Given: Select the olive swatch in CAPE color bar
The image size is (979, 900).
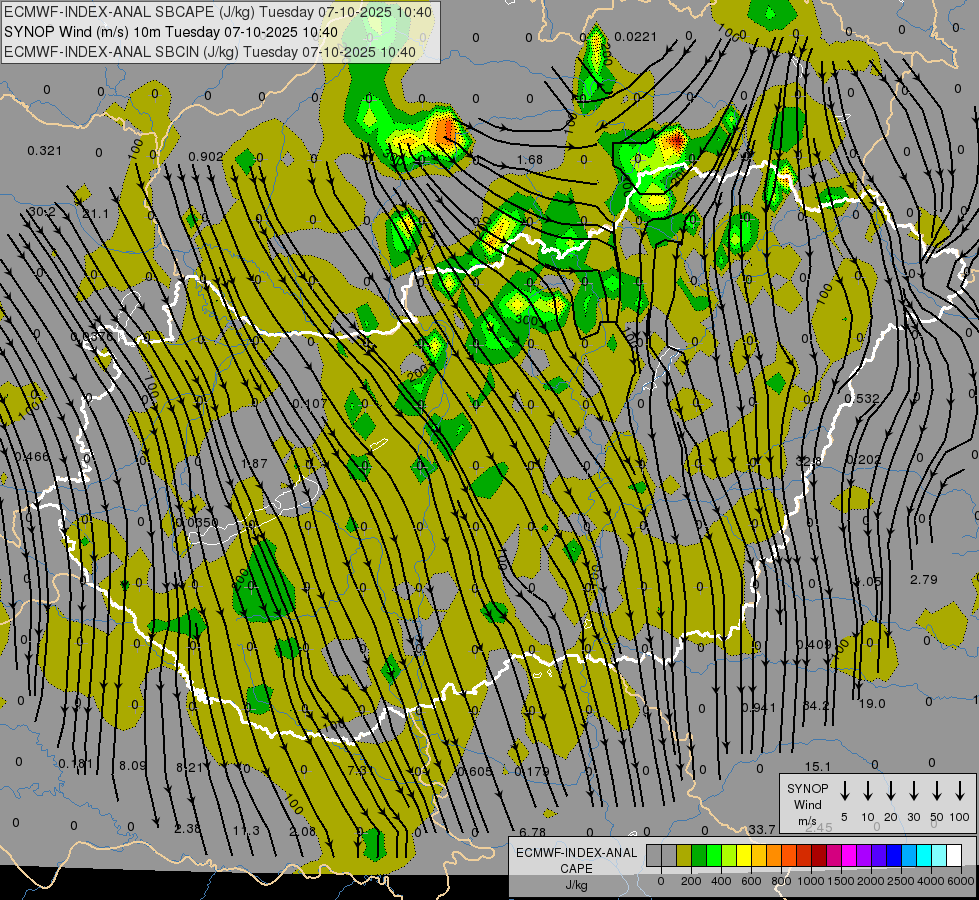Looking at the screenshot, I should 684,855.
